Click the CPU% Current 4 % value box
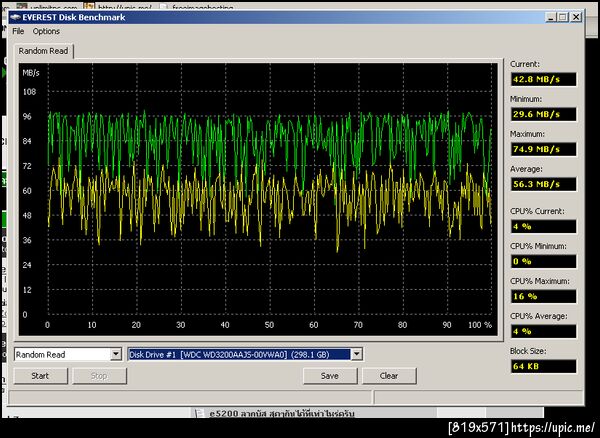 pyautogui.click(x=543, y=226)
